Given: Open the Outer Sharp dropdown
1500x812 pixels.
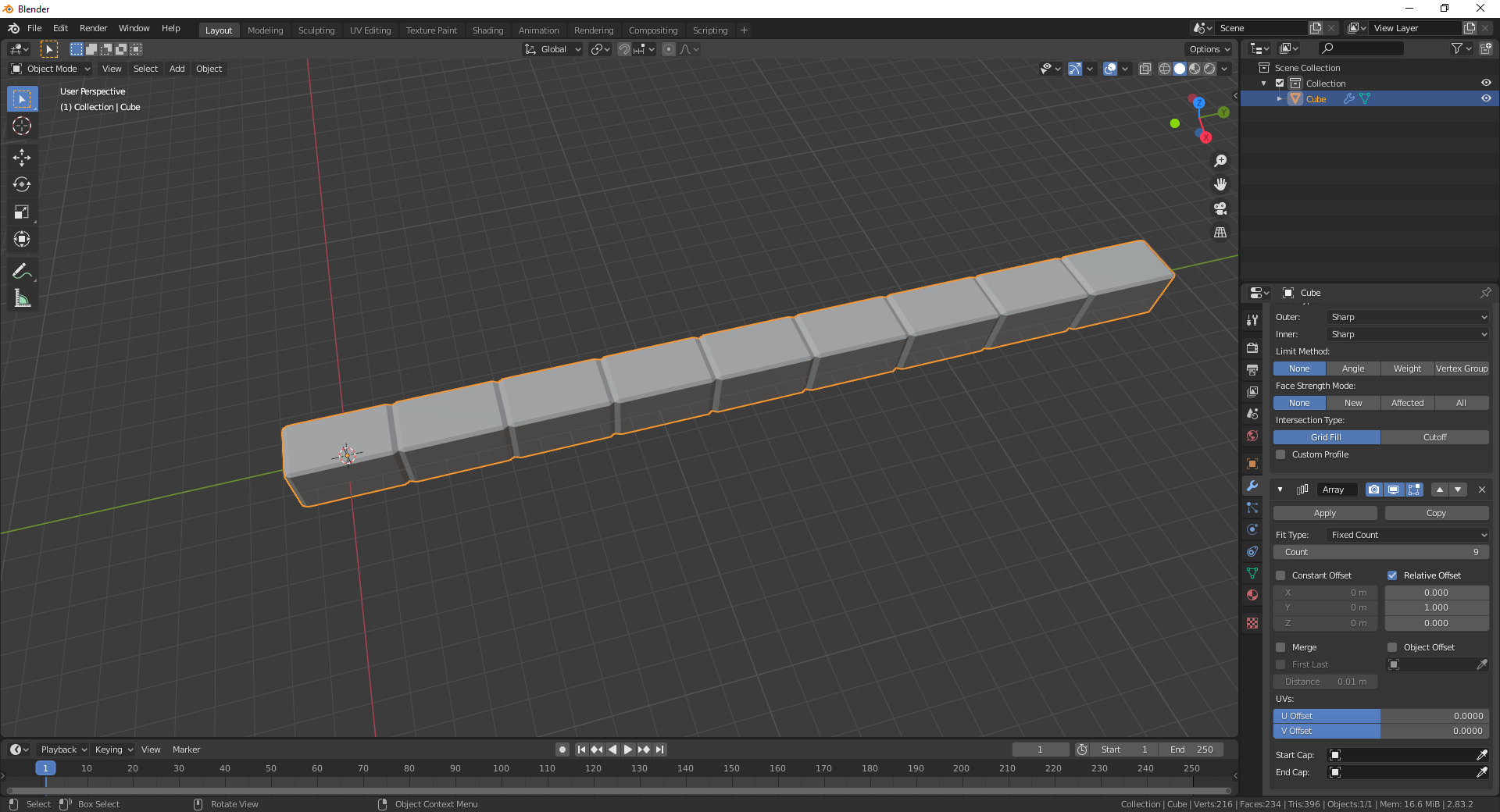Looking at the screenshot, I should [x=1408, y=317].
